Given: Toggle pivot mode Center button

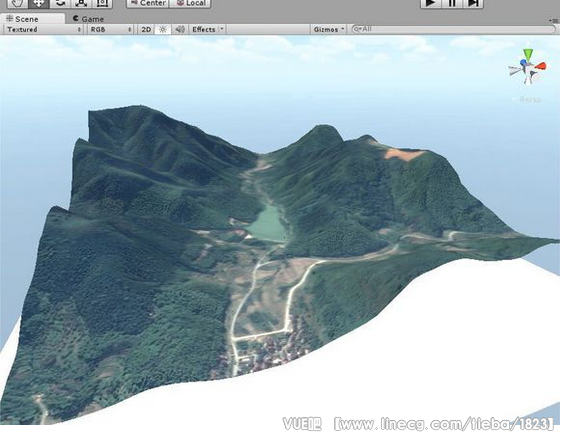Looking at the screenshot, I should (148, 3).
